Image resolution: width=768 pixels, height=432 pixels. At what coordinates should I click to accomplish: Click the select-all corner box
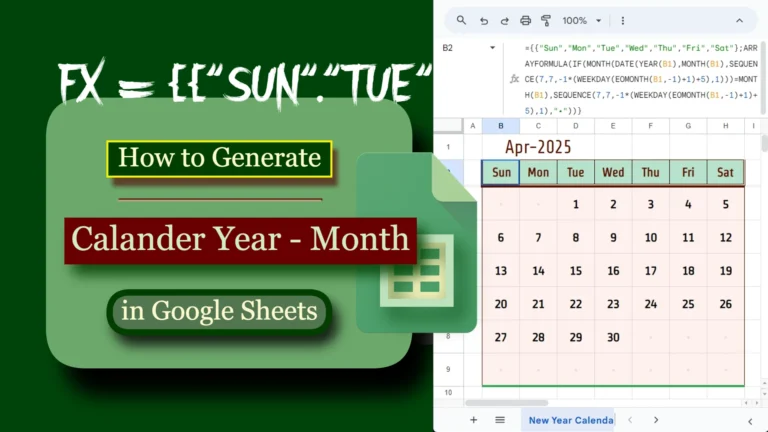448,126
